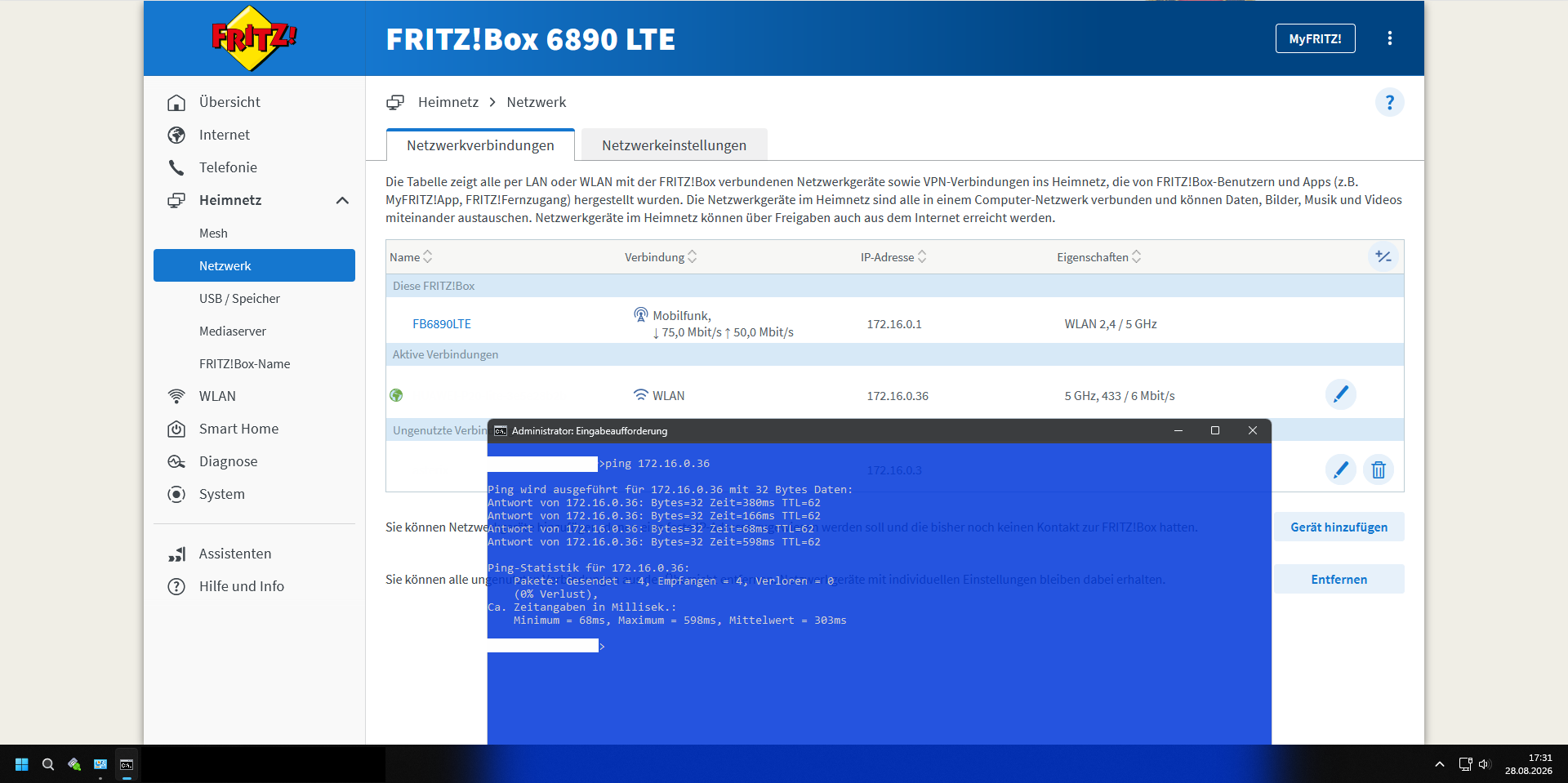Click the blue help question mark icon

[1389, 102]
